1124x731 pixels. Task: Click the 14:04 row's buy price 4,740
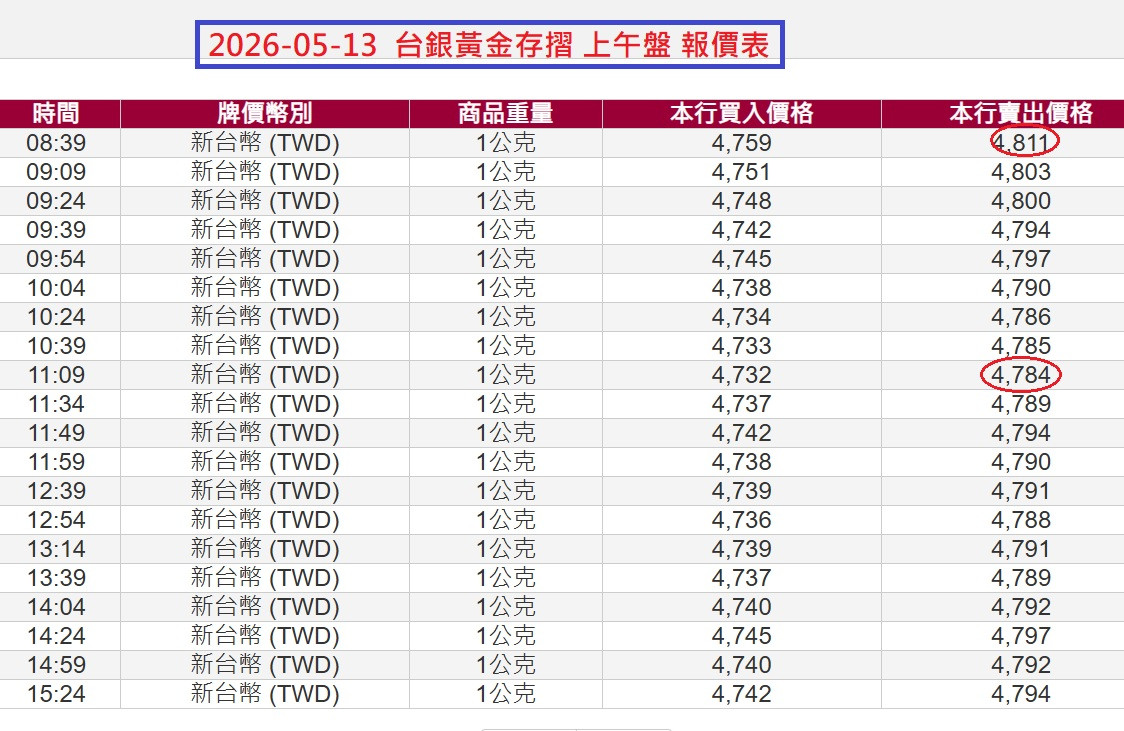[x=741, y=607]
